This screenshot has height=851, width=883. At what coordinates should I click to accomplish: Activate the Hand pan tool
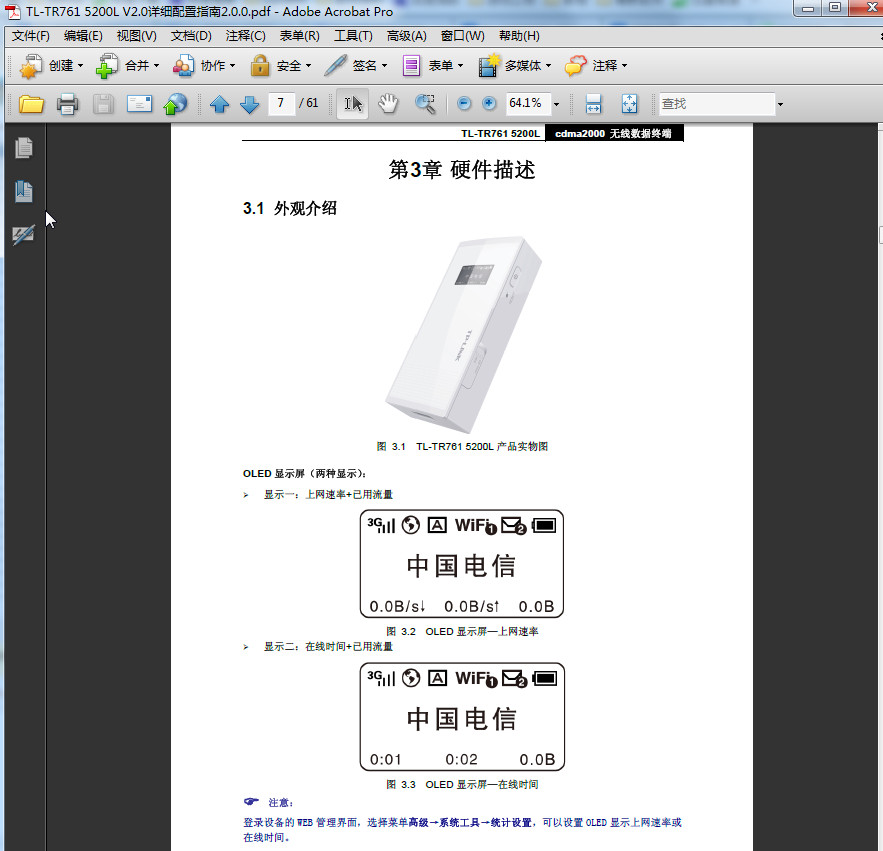coord(388,104)
